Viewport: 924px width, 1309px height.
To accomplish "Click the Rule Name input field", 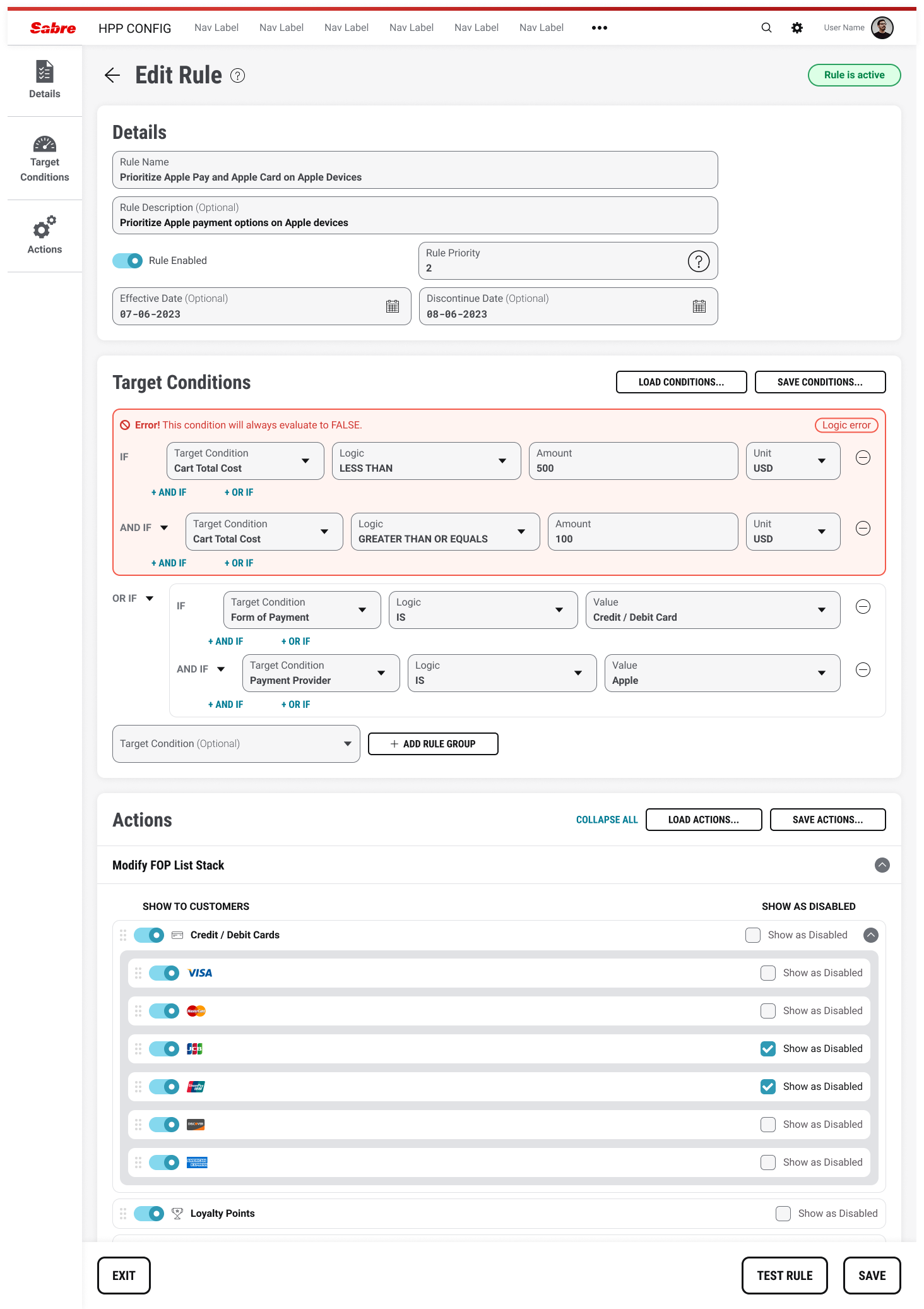I will click(x=415, y=170).
